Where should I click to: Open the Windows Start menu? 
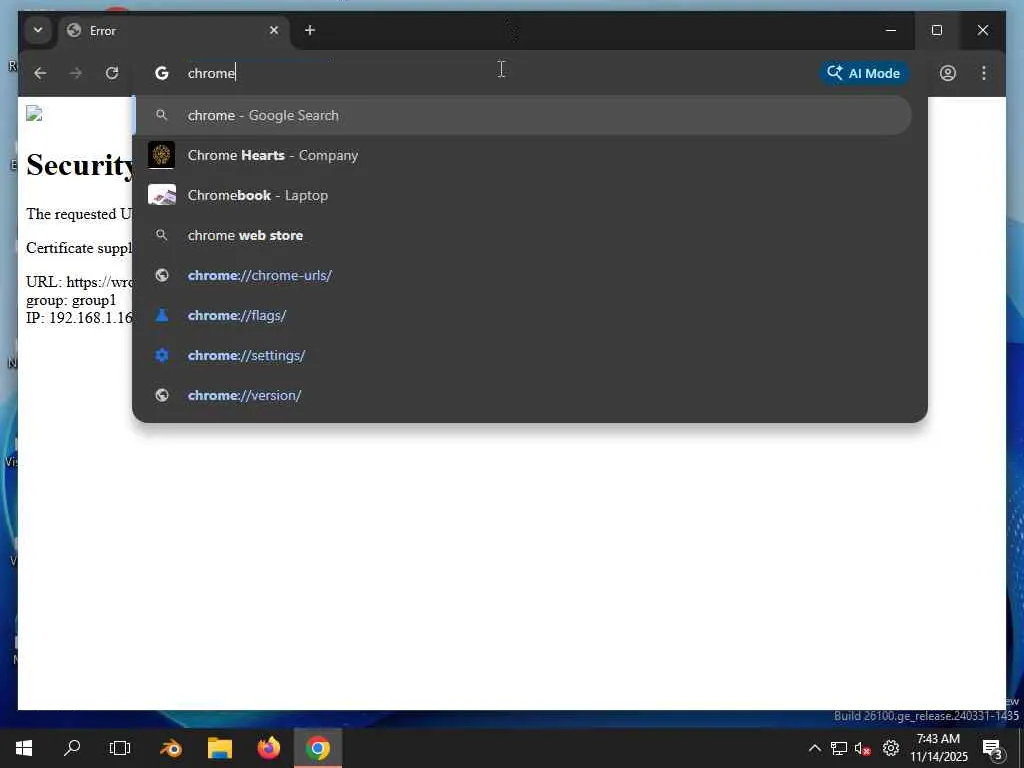(x=24, y=748)
